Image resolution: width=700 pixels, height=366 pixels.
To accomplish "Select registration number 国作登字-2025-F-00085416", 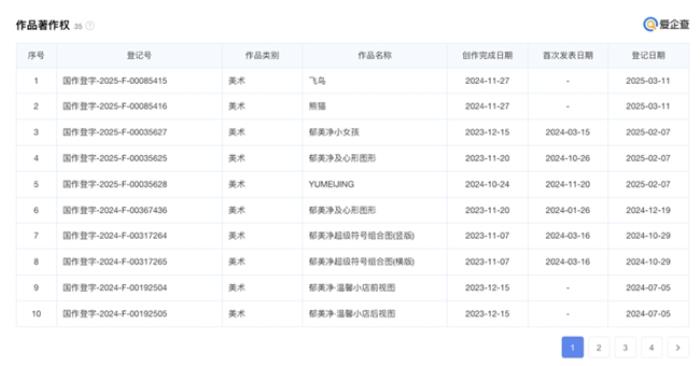I will click(x=115, y=106).
